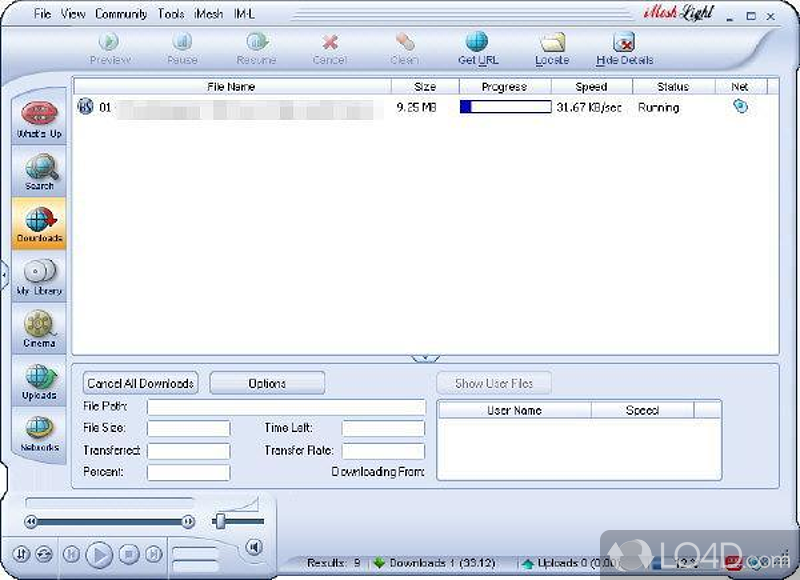The width and height of the screenshot is (800, 580).
Task: Click the Uploads arrow icon in status bar
Action: click(528, 564)
